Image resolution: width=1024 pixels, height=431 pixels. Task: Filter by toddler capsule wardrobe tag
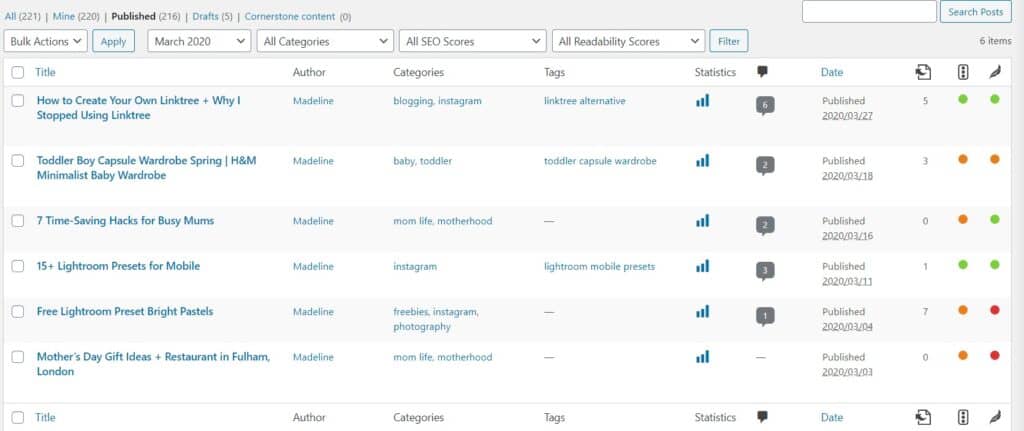coord(600,161)
